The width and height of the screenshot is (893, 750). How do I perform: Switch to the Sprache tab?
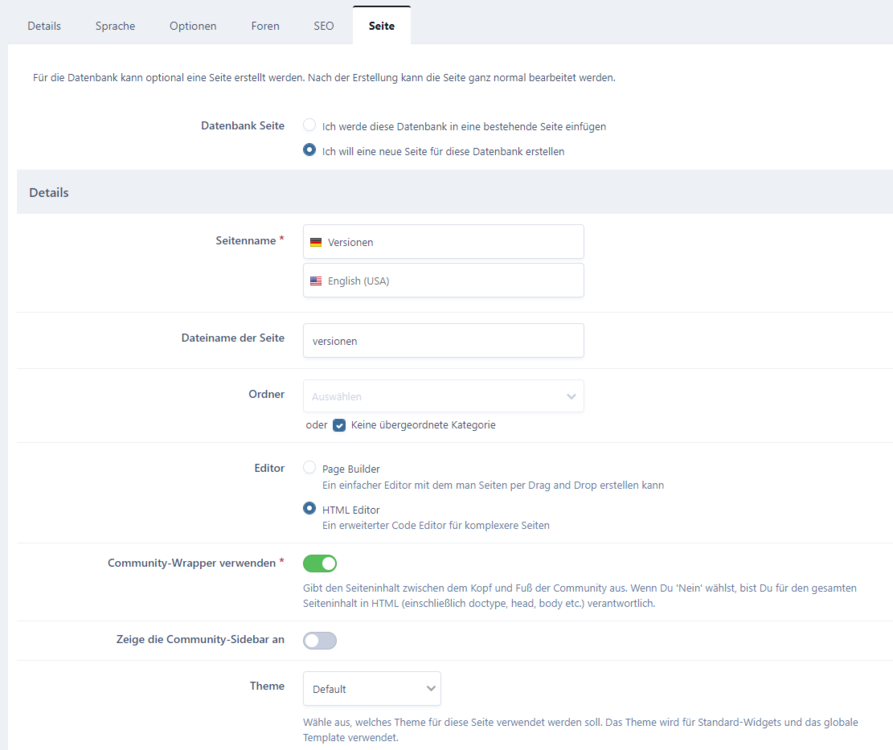pos(115,26)
